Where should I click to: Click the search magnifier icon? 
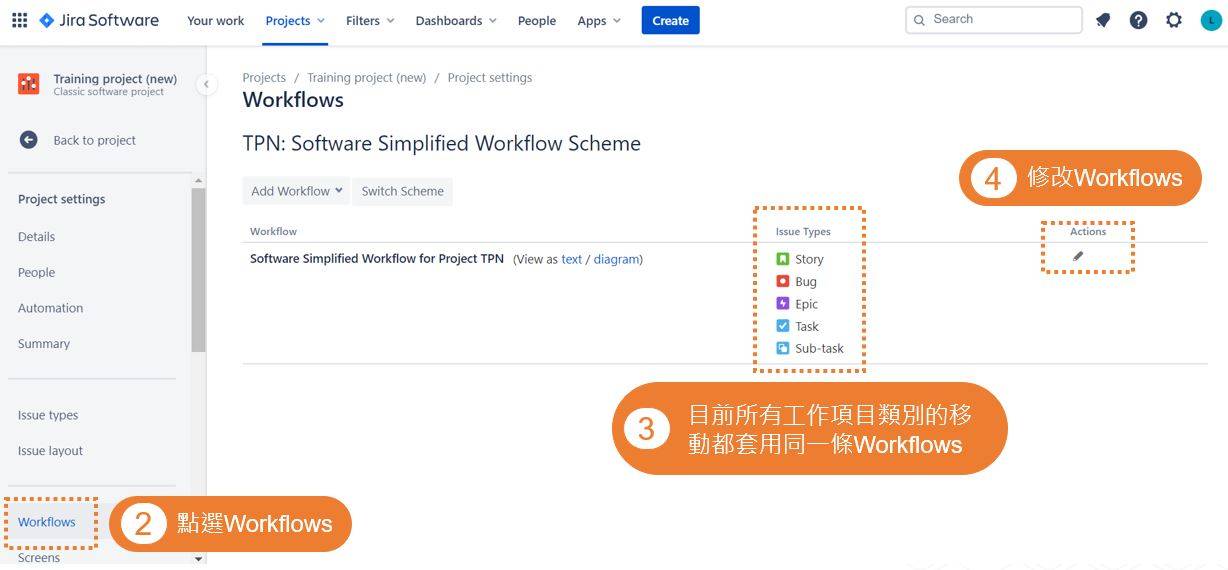click(920, 20)
